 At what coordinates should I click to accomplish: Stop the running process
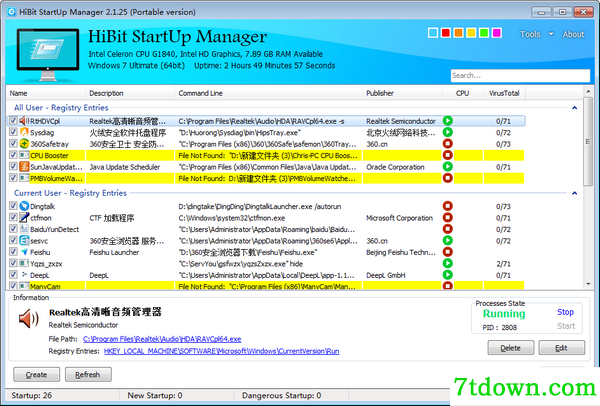565,312
